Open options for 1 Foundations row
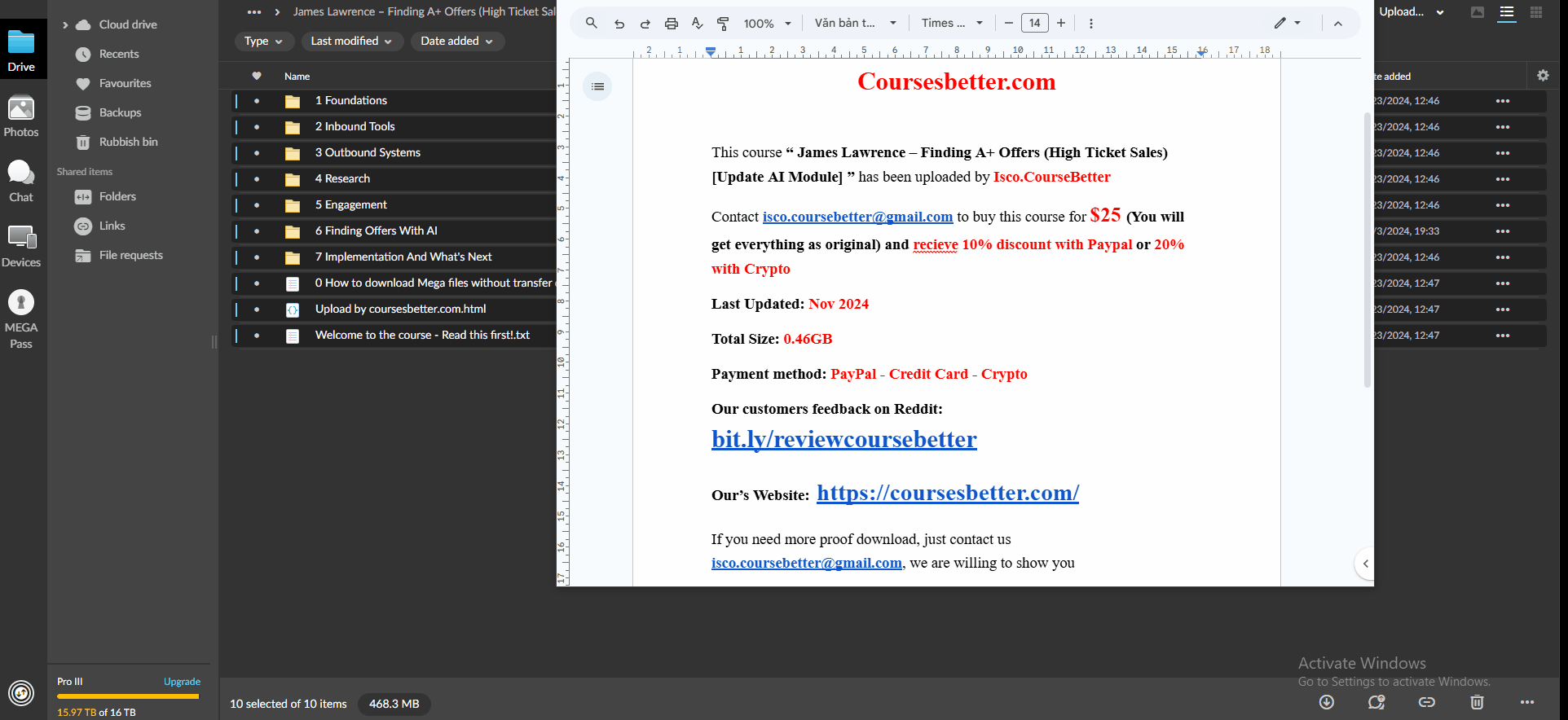This screenshot has width=1568, height=720. click(x=1503, y=101)
